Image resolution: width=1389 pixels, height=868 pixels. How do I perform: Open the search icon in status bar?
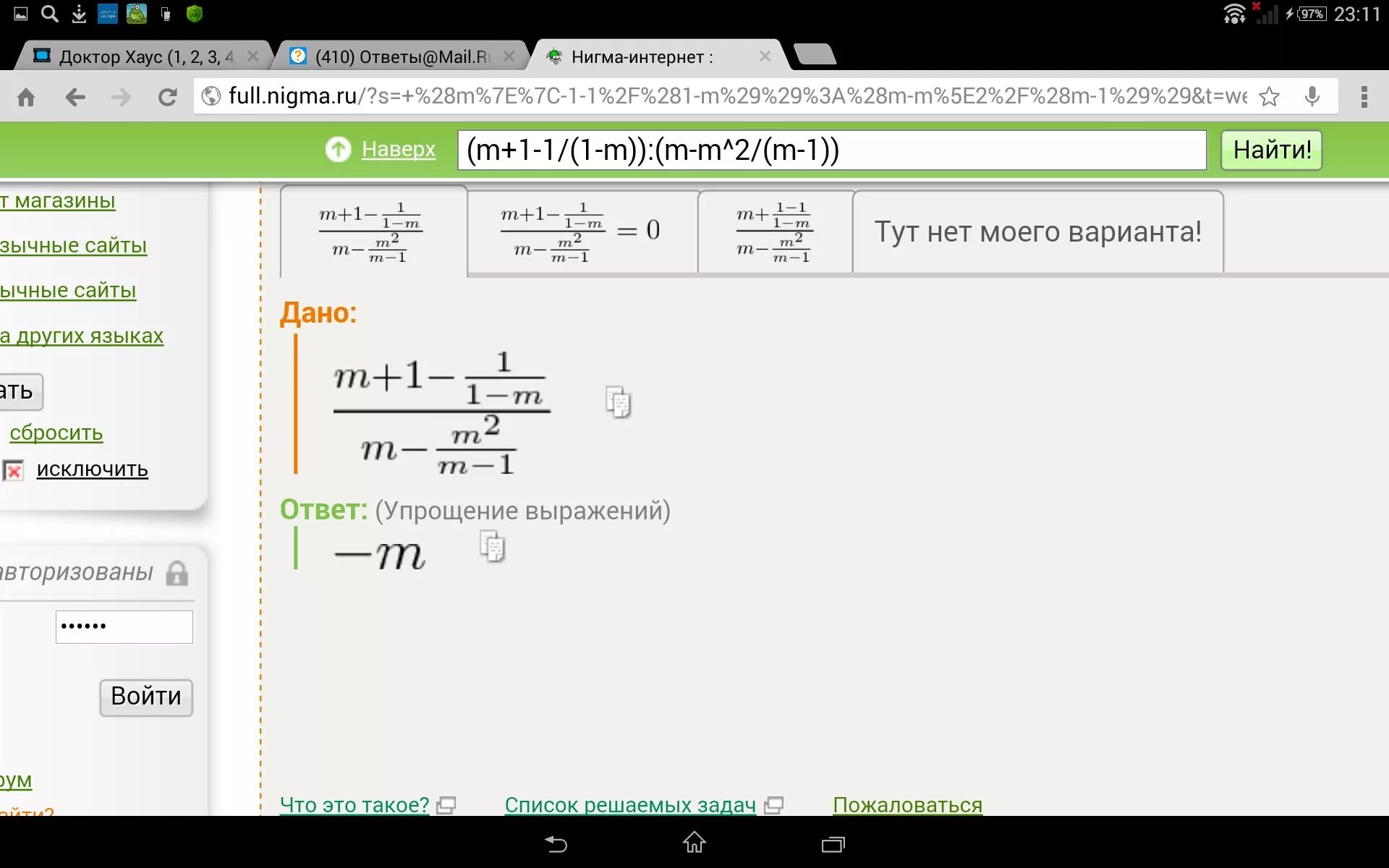point(49,14)
